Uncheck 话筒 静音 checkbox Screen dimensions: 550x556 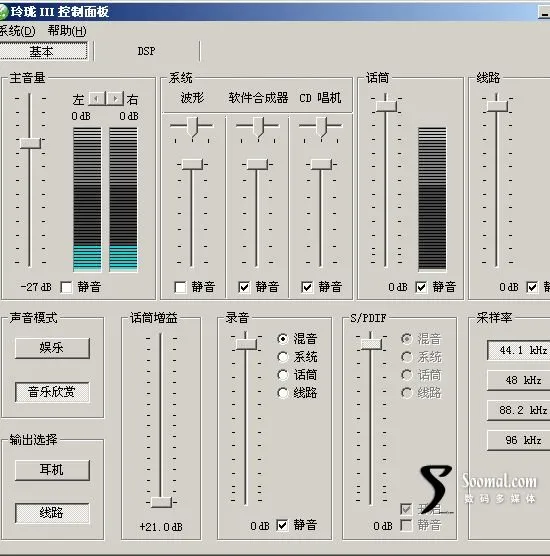click(x=421, y=287)
